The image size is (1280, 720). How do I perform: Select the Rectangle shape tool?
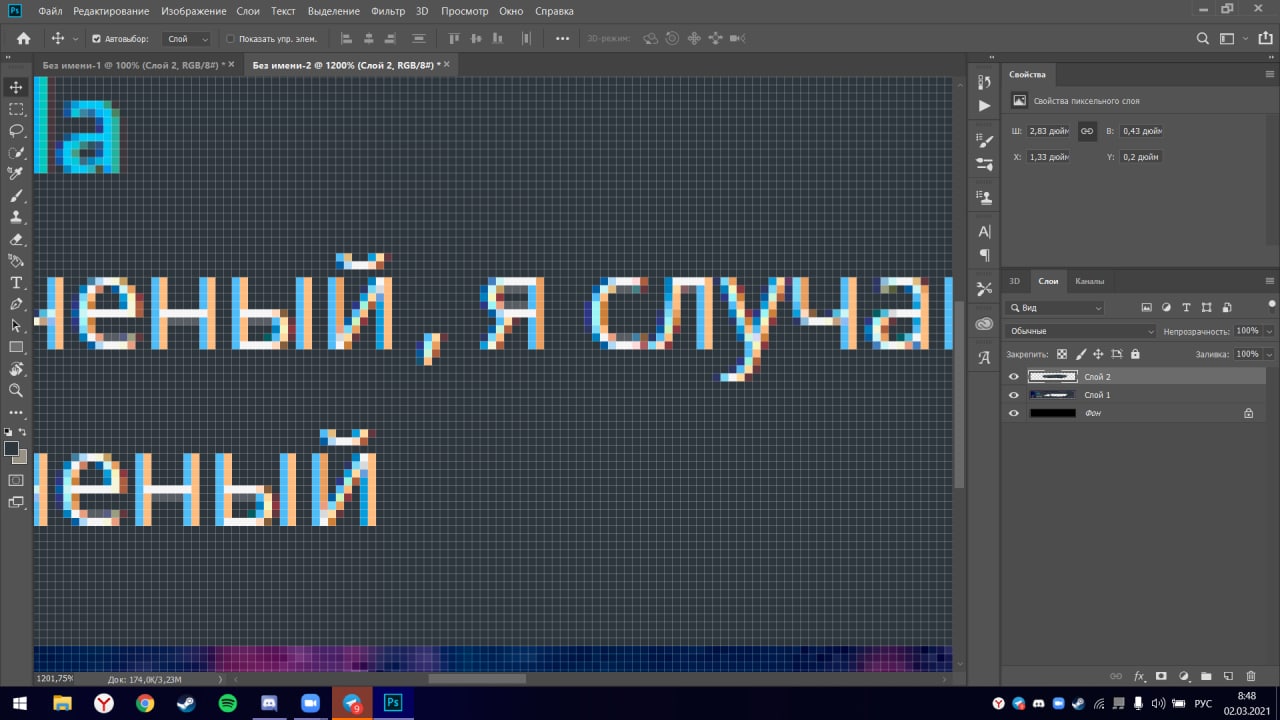click(x=16, y=347)
